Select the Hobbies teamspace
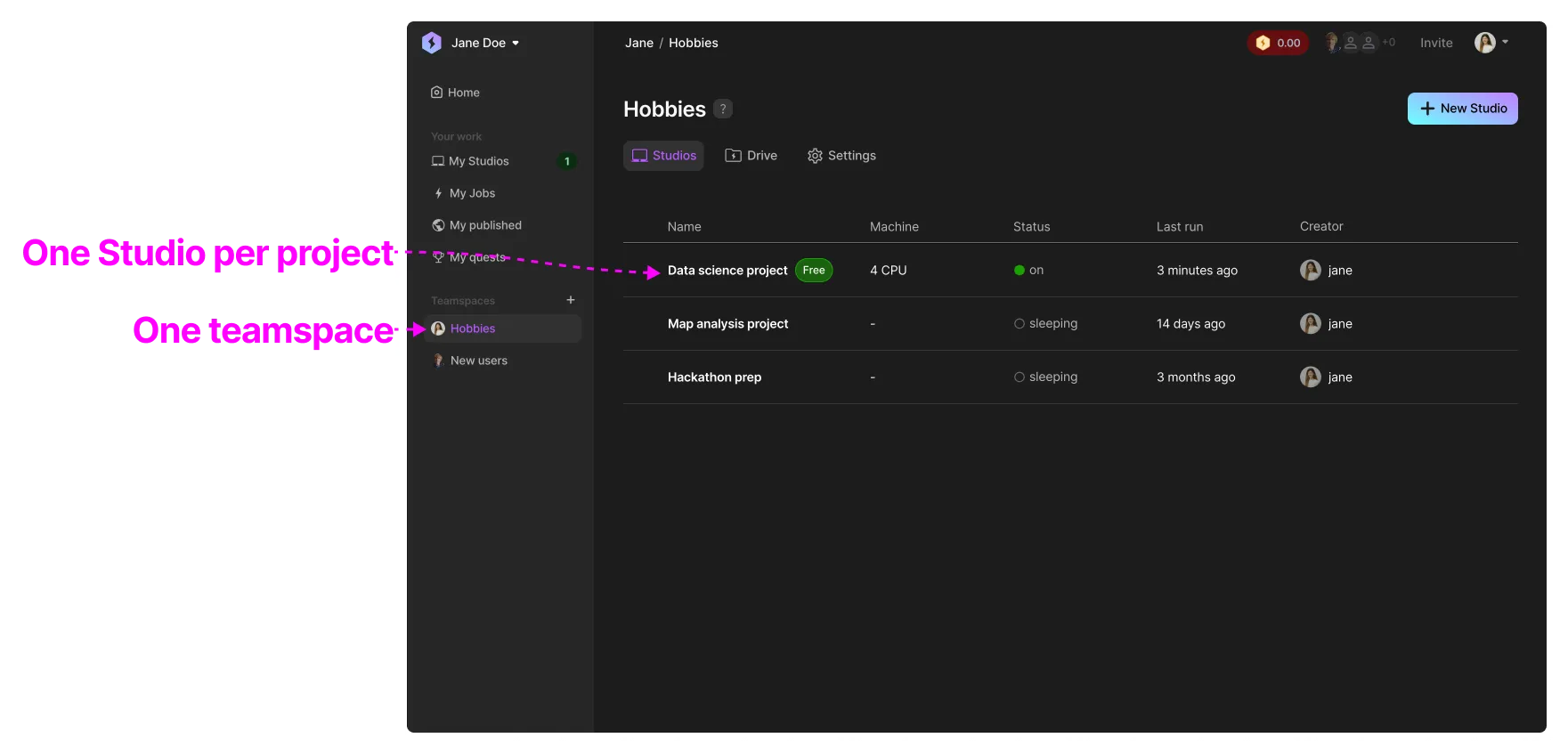The height and width of the screenshot is (754, 1568). [503, 328]
